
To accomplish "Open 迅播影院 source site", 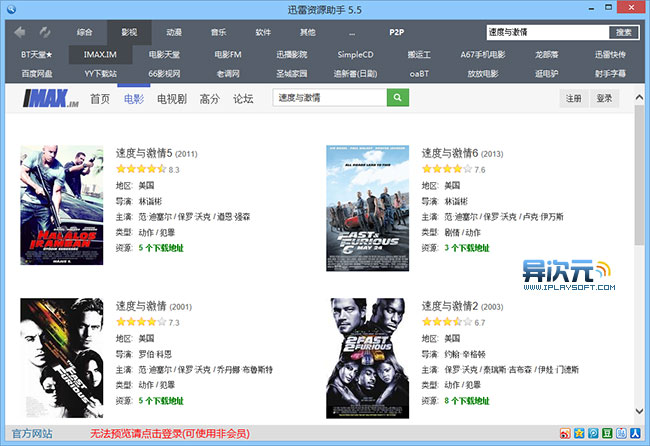I will pyautogui.click(x=292, y=54).
